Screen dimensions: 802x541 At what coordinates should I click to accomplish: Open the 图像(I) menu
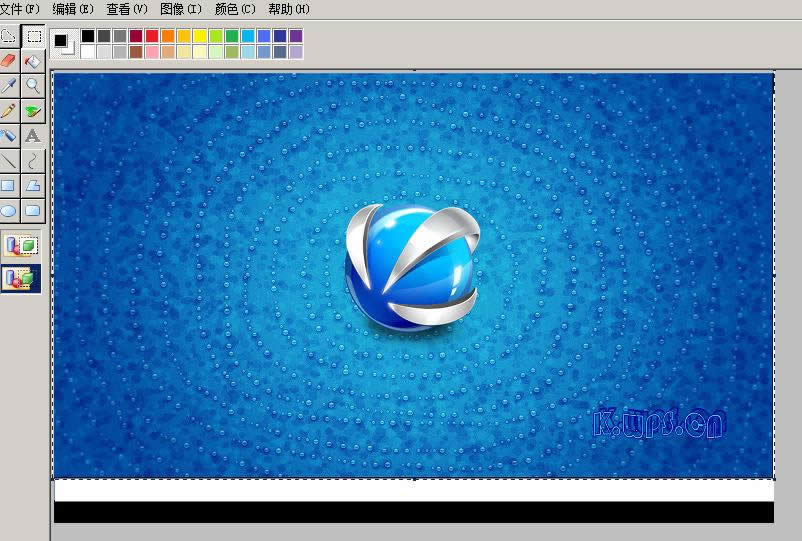click(x=181, y=9)
